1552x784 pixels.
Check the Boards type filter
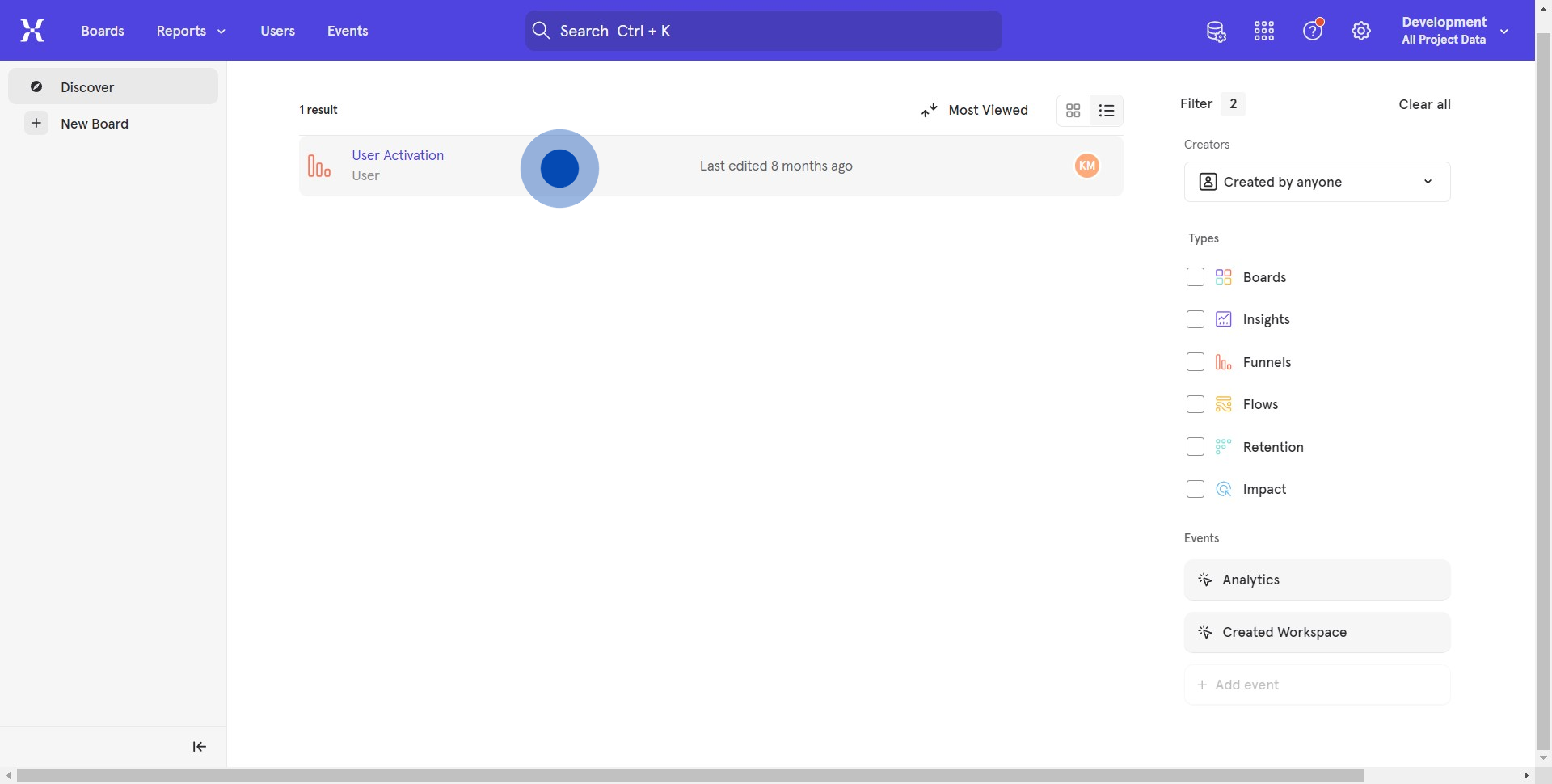point(1196,277)
